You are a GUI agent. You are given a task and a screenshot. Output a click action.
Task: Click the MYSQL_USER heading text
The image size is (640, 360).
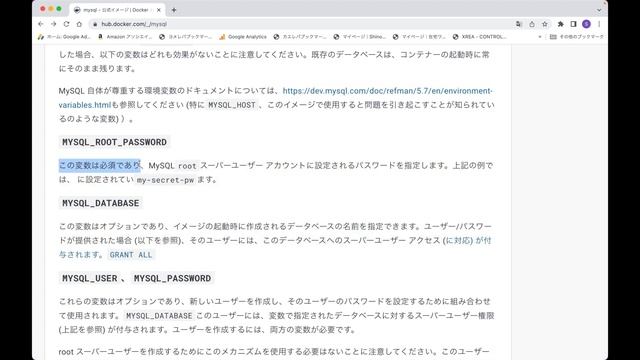tap(89, 278)
